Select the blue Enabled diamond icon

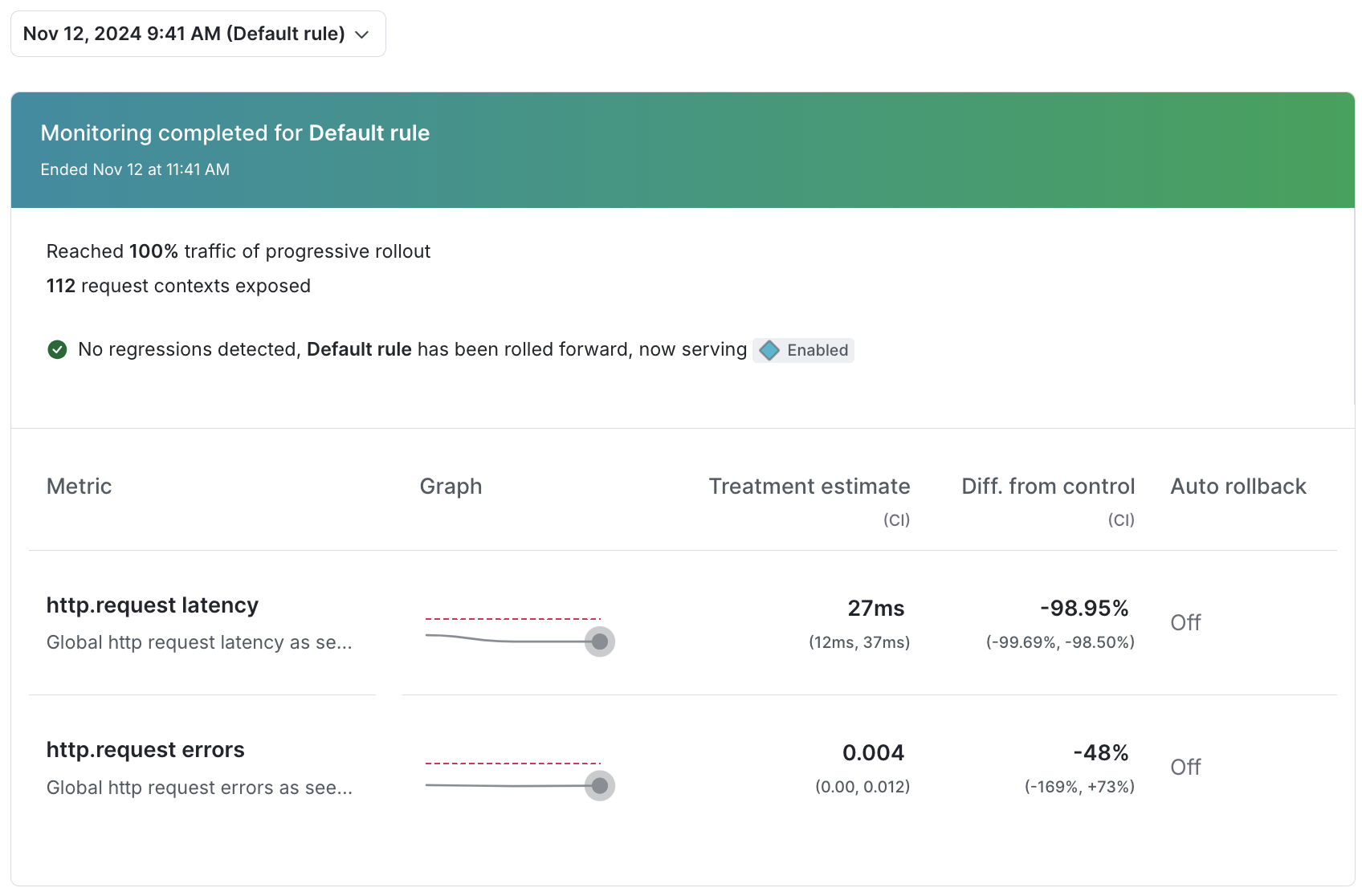[771, 350]
